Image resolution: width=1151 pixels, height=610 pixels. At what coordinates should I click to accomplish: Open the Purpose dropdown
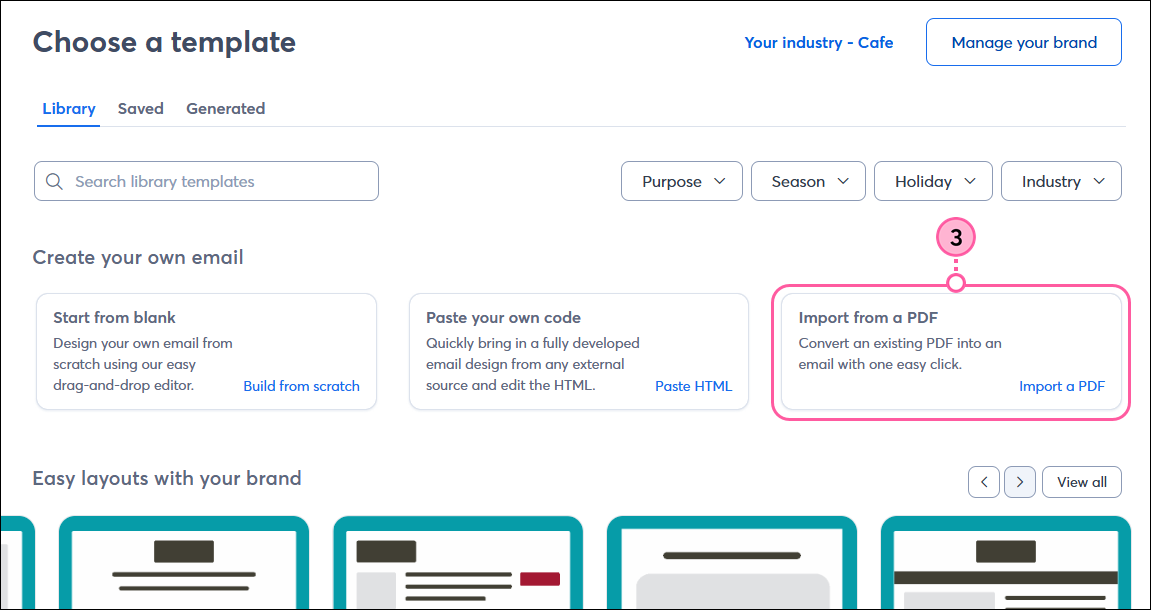pos(681,181)
